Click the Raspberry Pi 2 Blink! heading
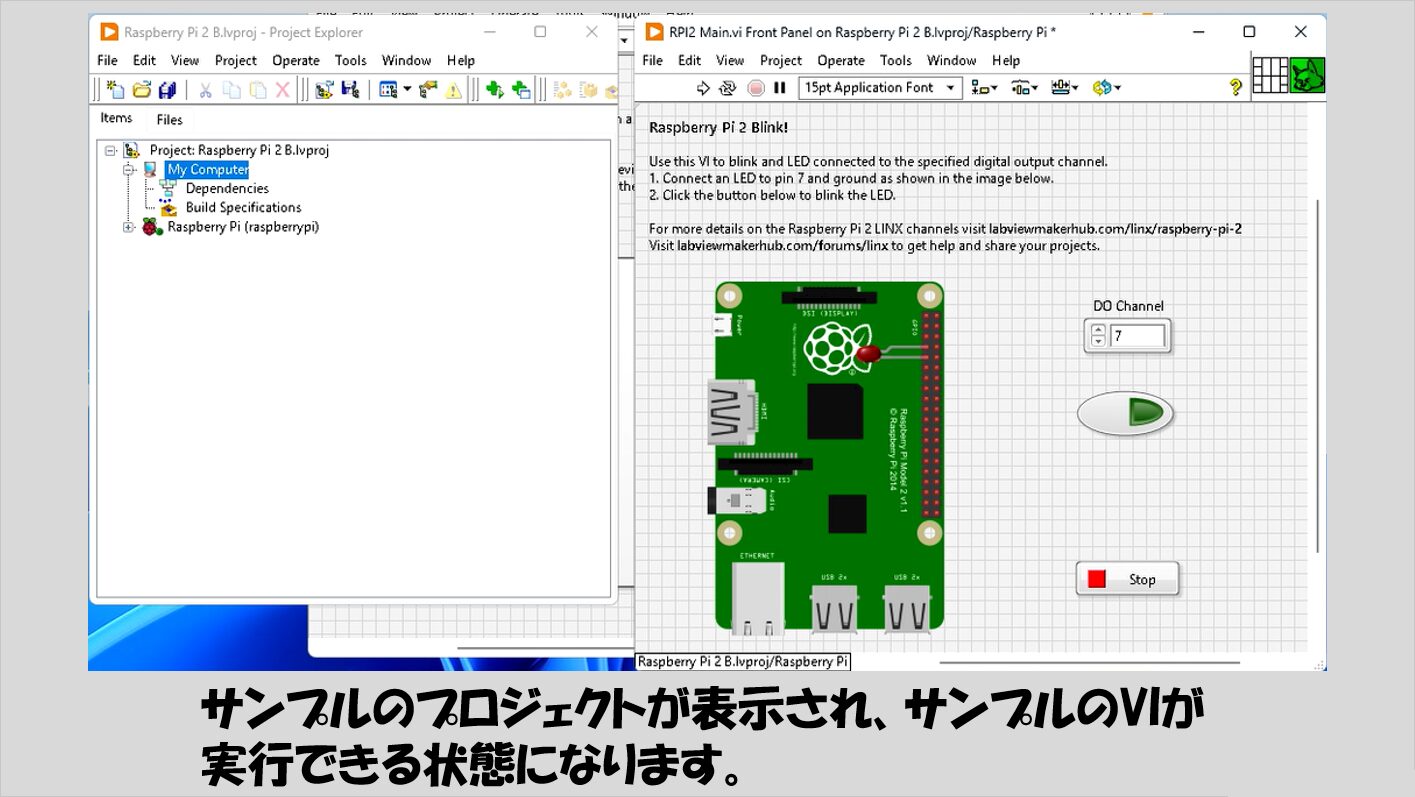 [718, 127]
